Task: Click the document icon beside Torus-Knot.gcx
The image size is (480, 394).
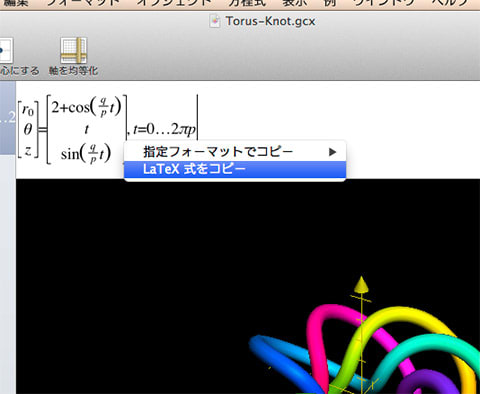Action: point(215,21)
